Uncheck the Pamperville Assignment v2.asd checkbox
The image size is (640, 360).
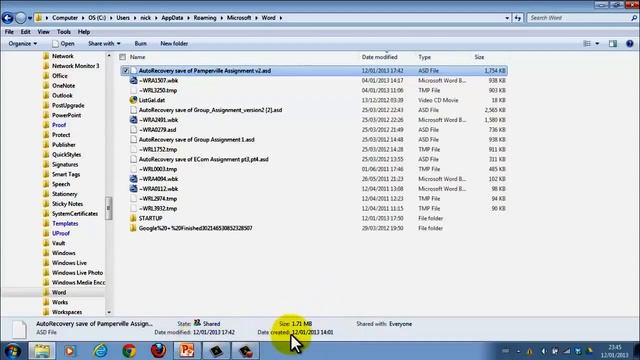126,71
